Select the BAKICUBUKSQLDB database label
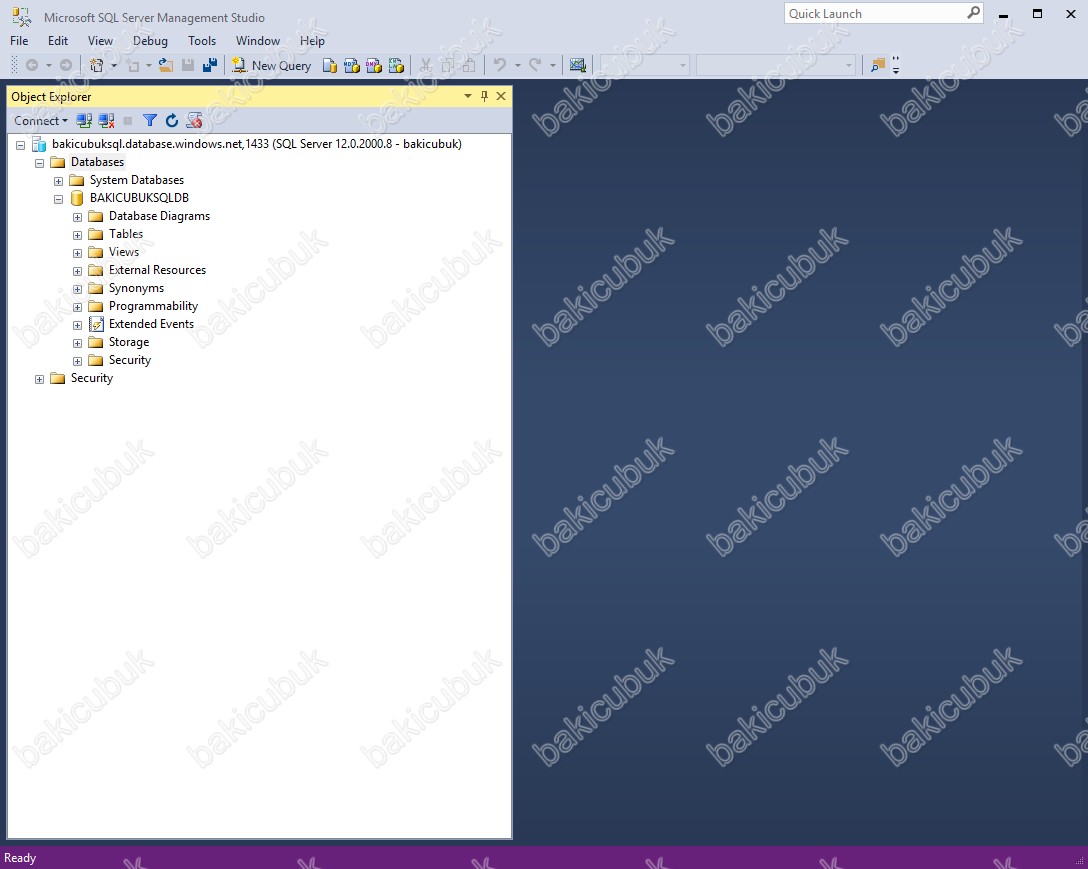1088x869 pixels. click(139, 198)
